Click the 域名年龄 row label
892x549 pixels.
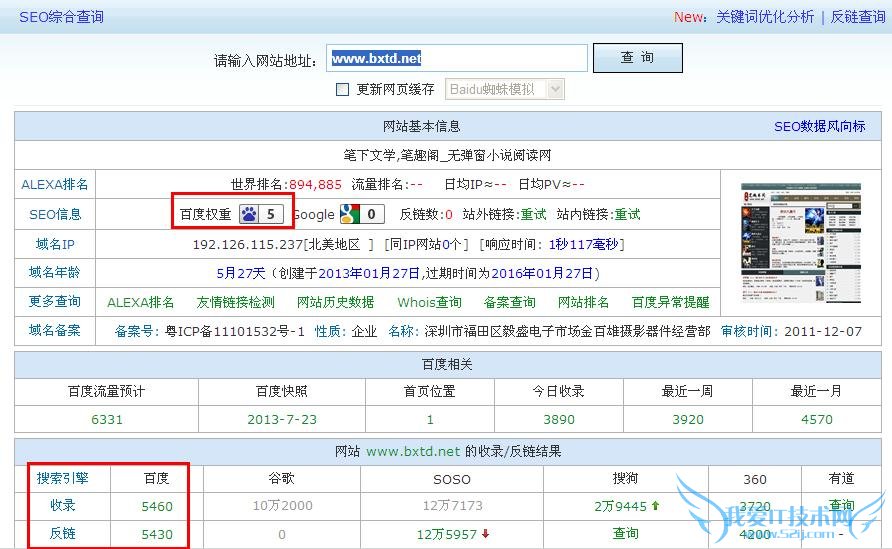(55, 273)
